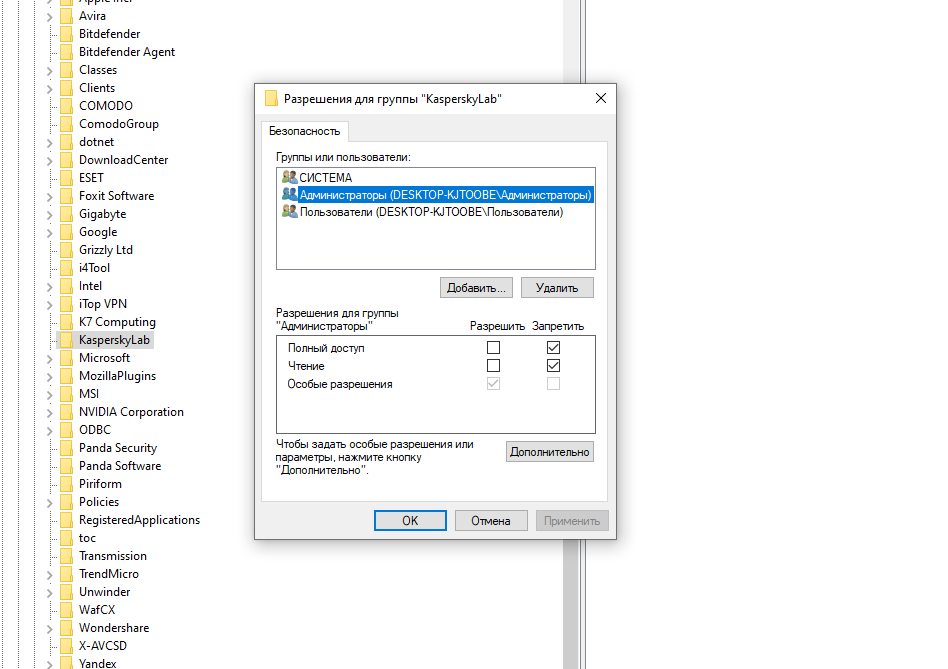Click the ESET folder icon
Viewport: 948px width, 669px height.
point(67,178)
